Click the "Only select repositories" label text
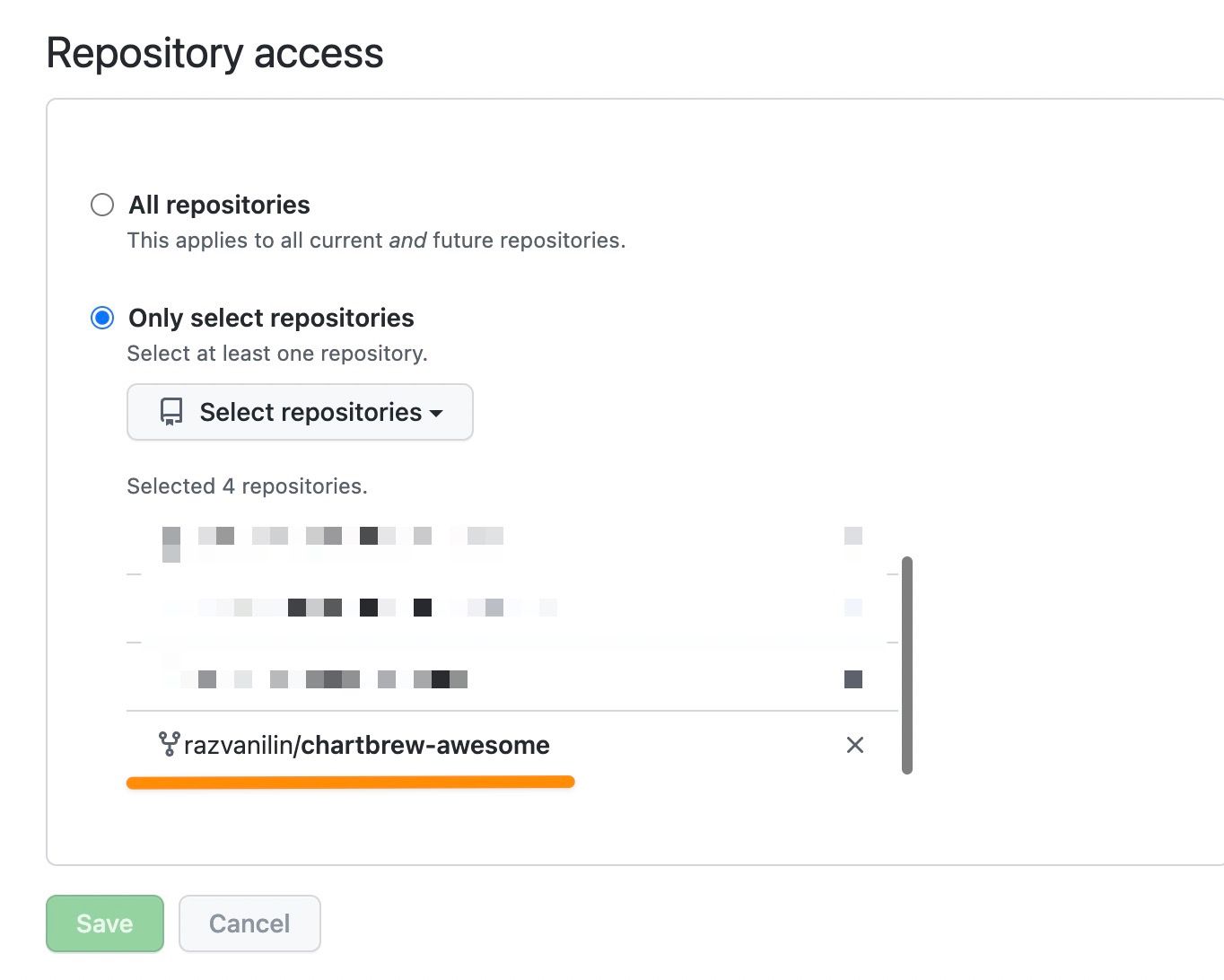This screenshot has width=1224, height=980. tap(271, 318)
